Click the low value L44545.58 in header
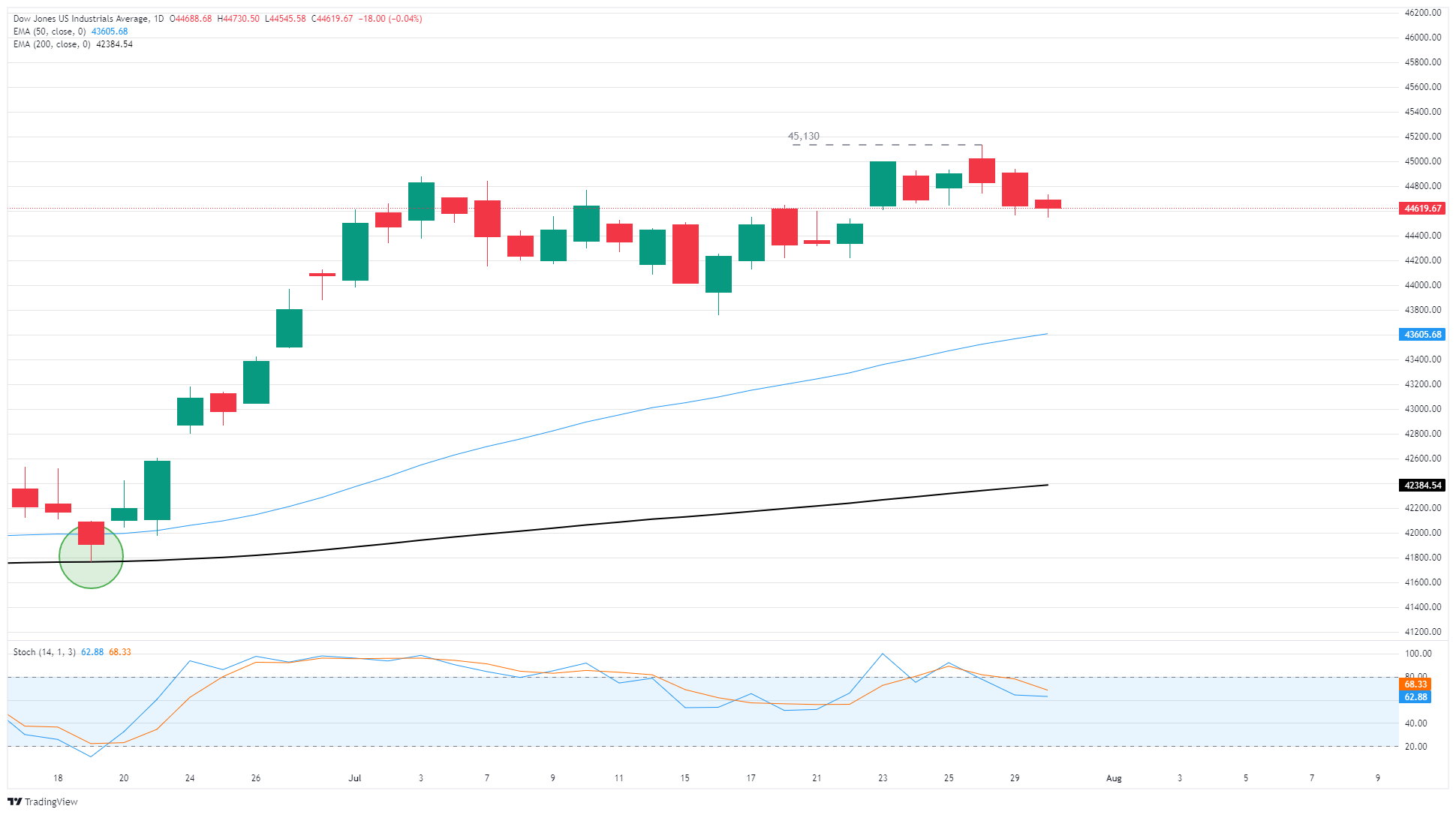Image resolution: width=1456 pixels, height=815 pixels. 285,19
